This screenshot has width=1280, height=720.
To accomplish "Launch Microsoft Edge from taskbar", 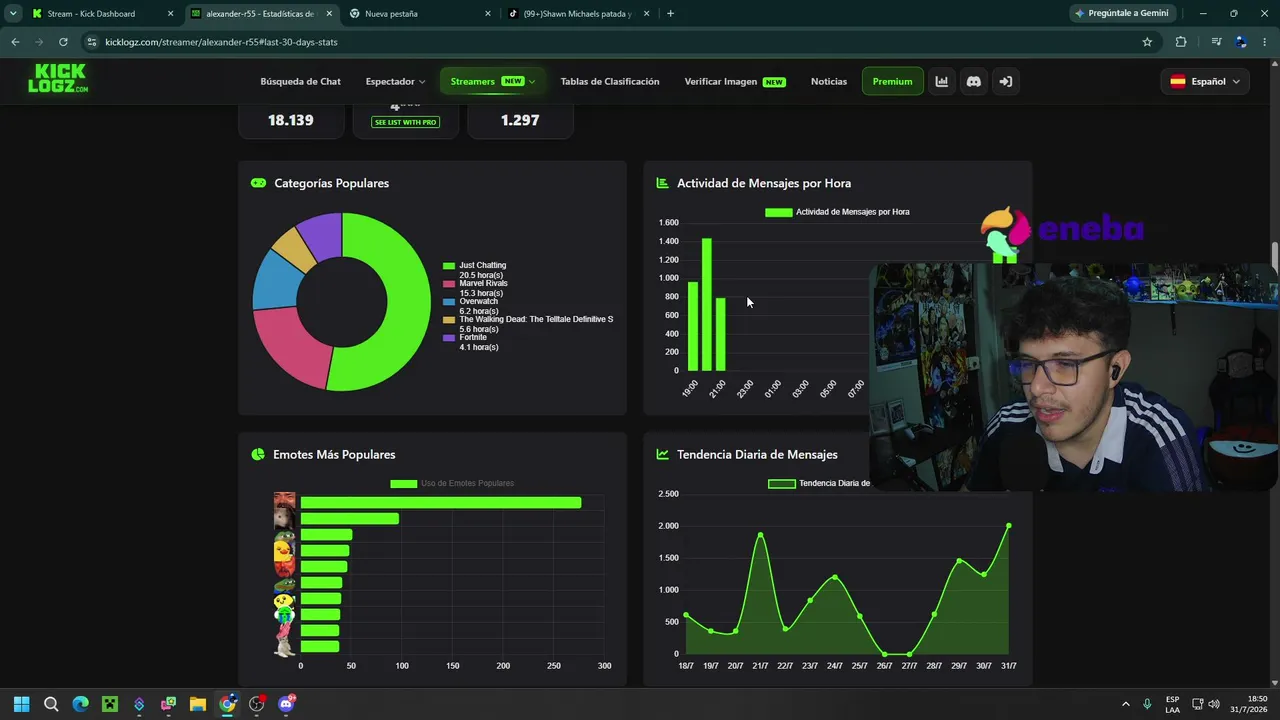I will [80, 704].
